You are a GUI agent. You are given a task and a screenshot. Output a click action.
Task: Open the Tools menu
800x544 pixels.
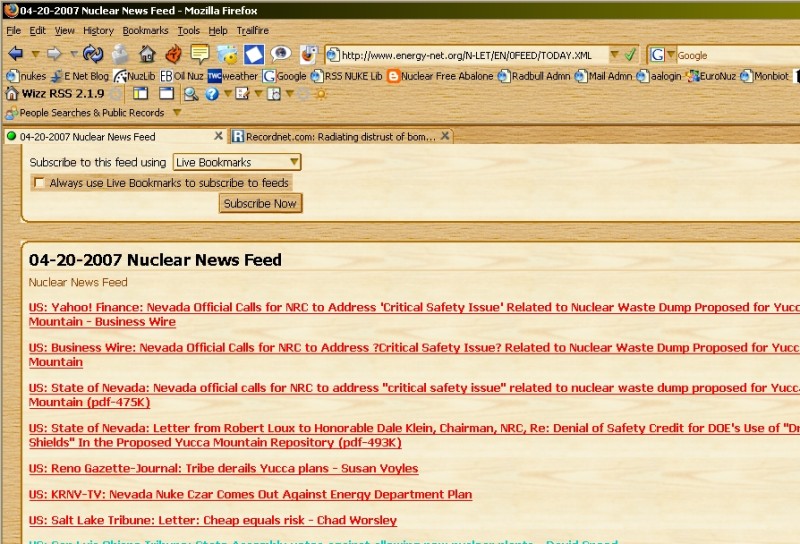[188, 31]
